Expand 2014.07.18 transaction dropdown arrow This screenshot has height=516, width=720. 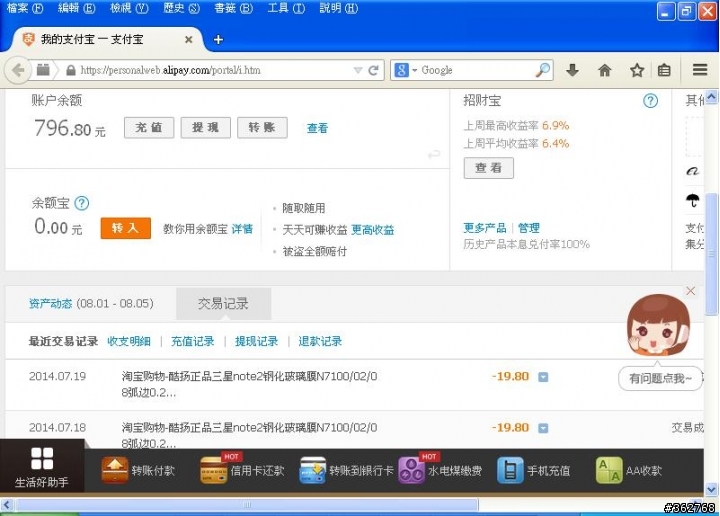pyautogui.click(x=543, y=428)
